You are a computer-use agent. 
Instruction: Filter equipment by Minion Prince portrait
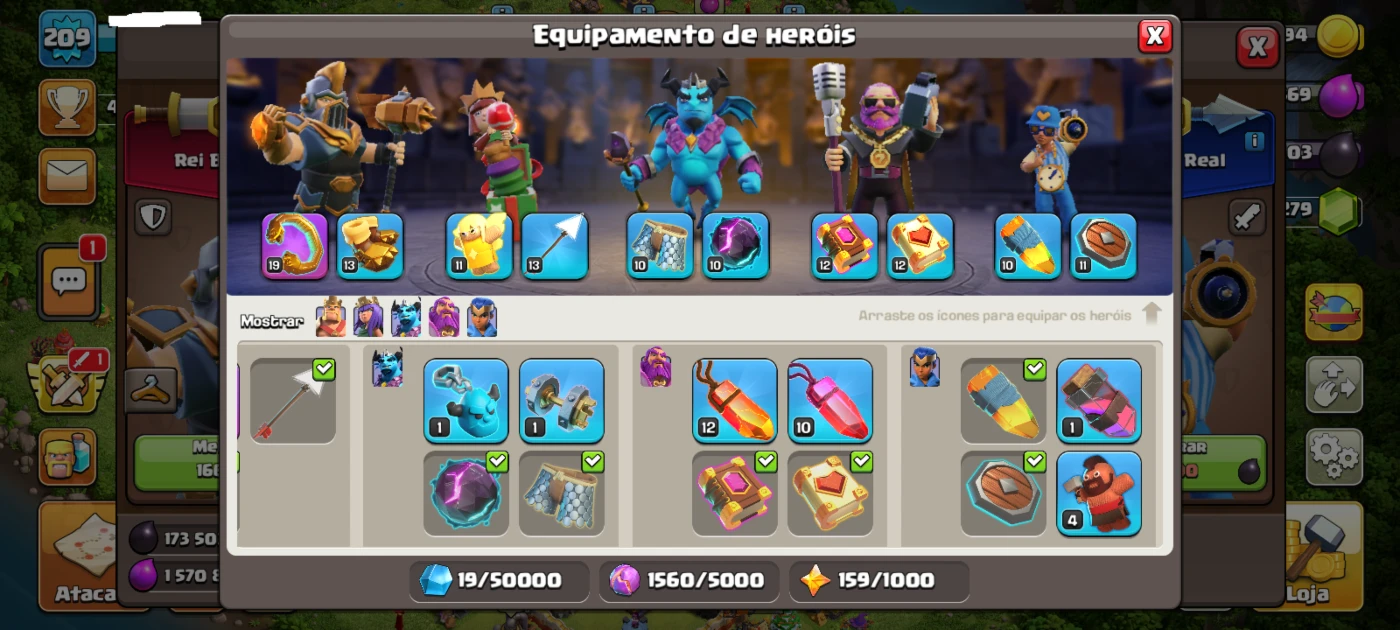[x=406, y=317]
